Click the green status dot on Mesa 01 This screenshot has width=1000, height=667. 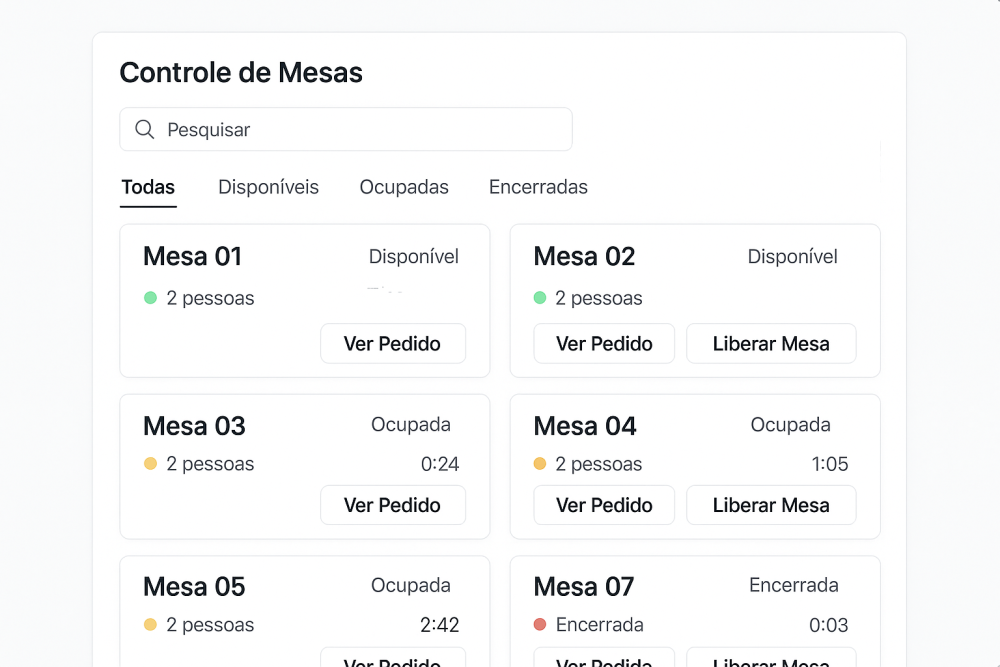coord(151,298)
